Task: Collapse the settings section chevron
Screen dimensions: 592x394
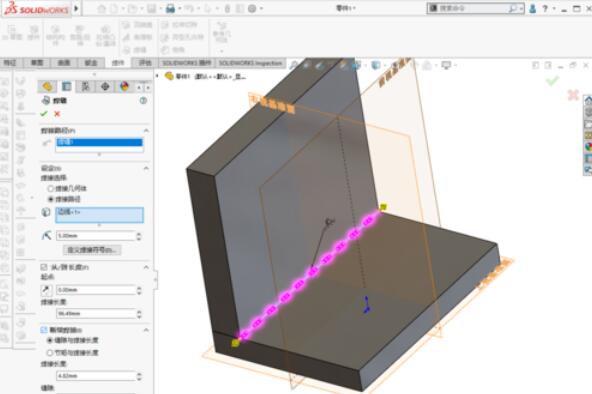Action: click(x=146, y=168)
